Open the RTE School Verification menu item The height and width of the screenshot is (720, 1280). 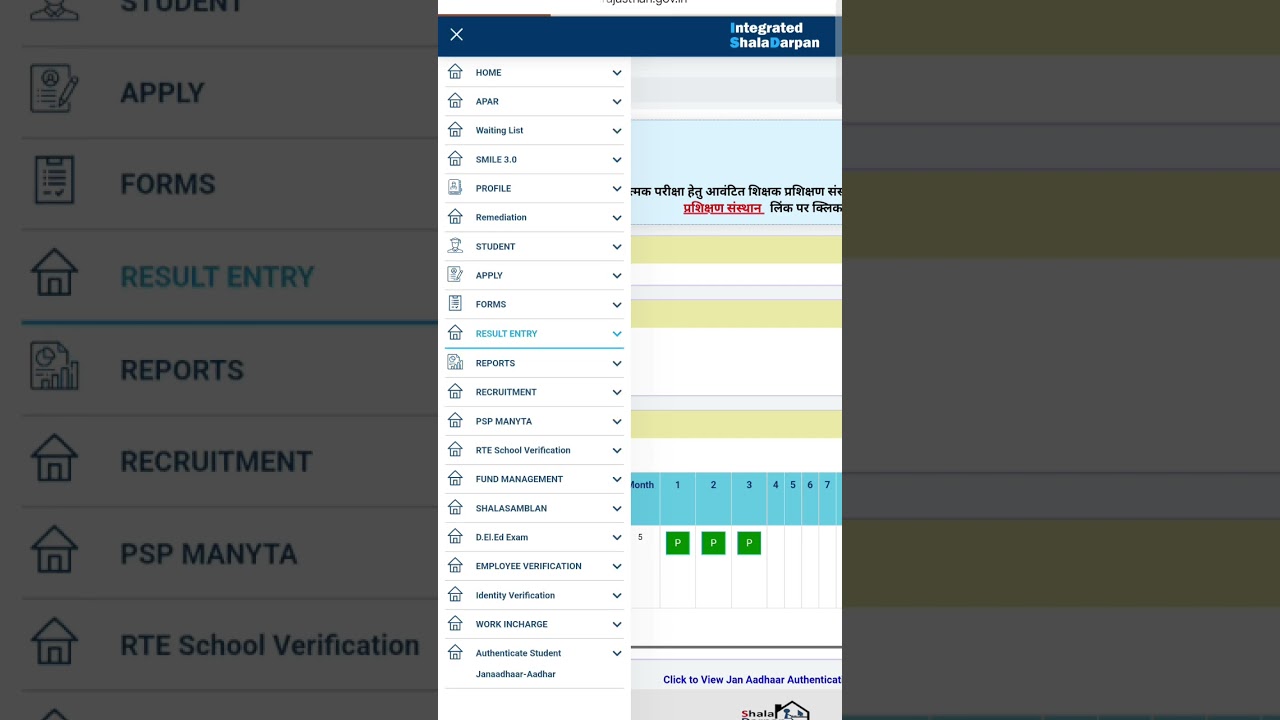(x=534, y=450)
